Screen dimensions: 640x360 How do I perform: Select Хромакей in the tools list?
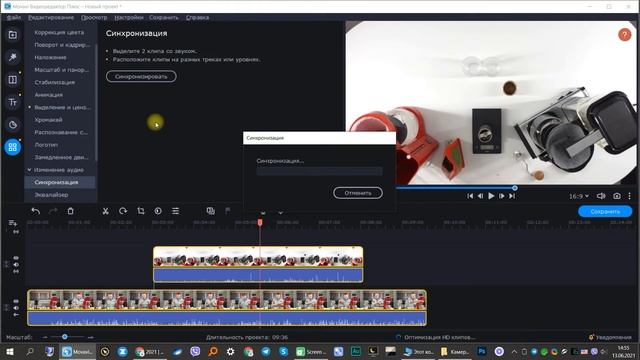[48, 120]
